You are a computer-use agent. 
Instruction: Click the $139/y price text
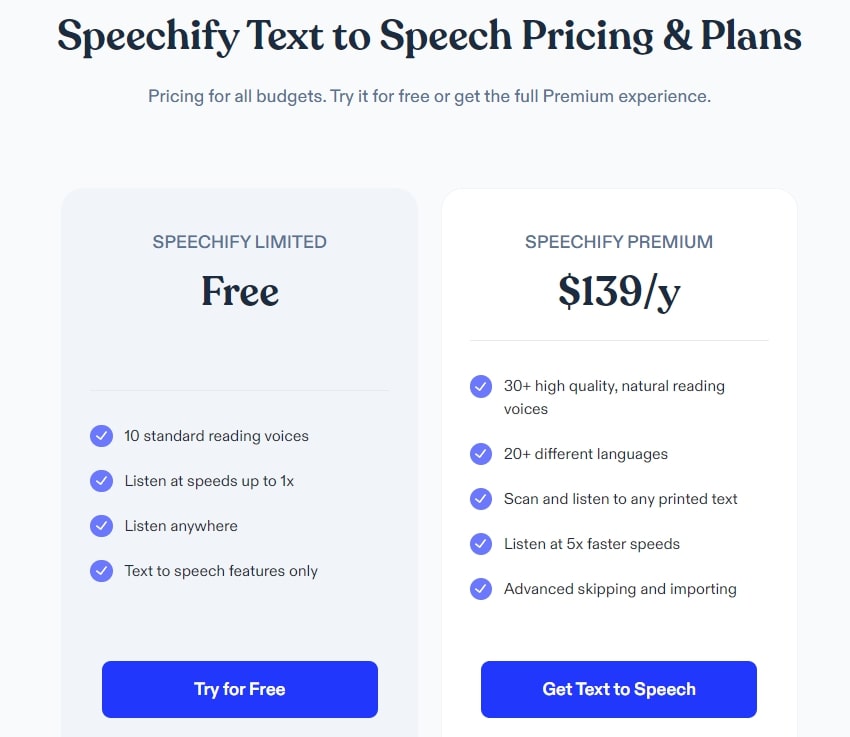coord(619,291)
